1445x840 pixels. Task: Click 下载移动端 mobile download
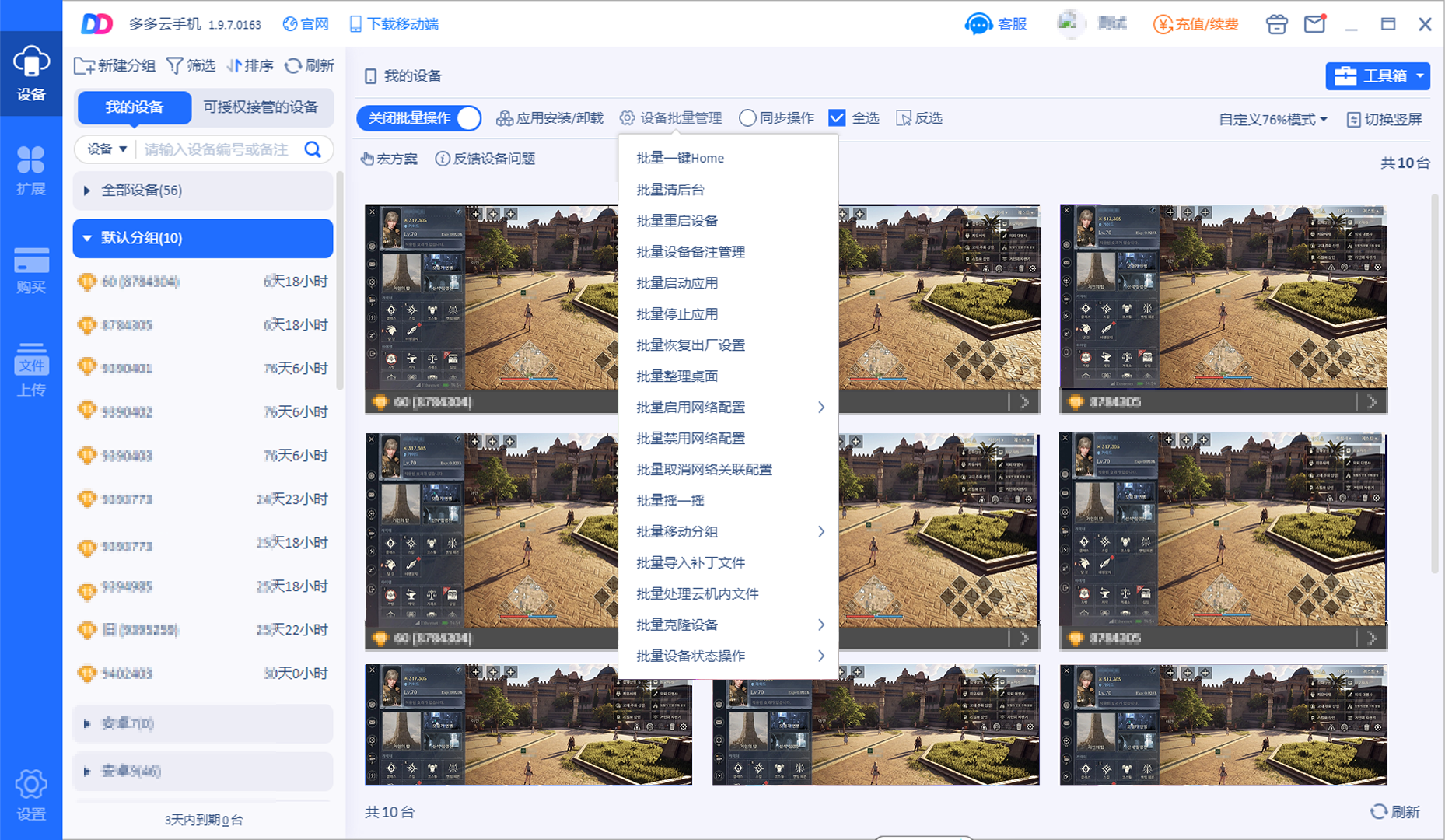394,24
